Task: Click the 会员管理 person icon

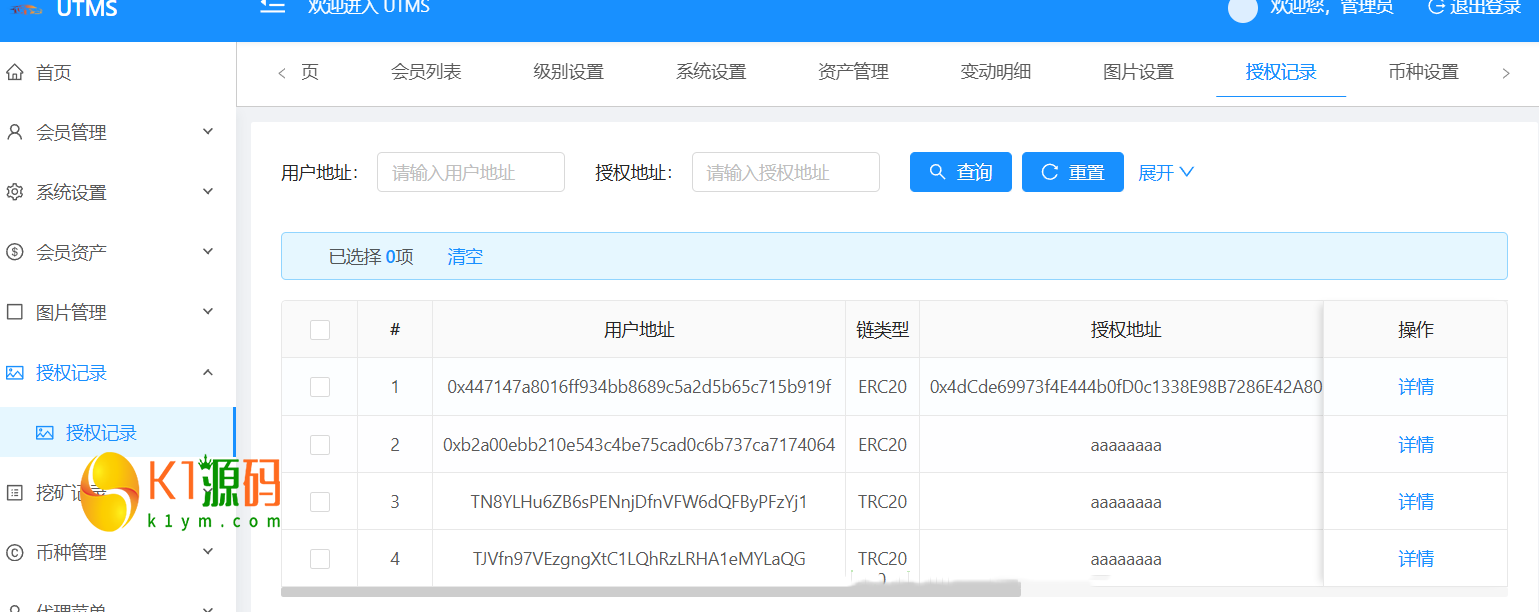Action: [15, 132]
